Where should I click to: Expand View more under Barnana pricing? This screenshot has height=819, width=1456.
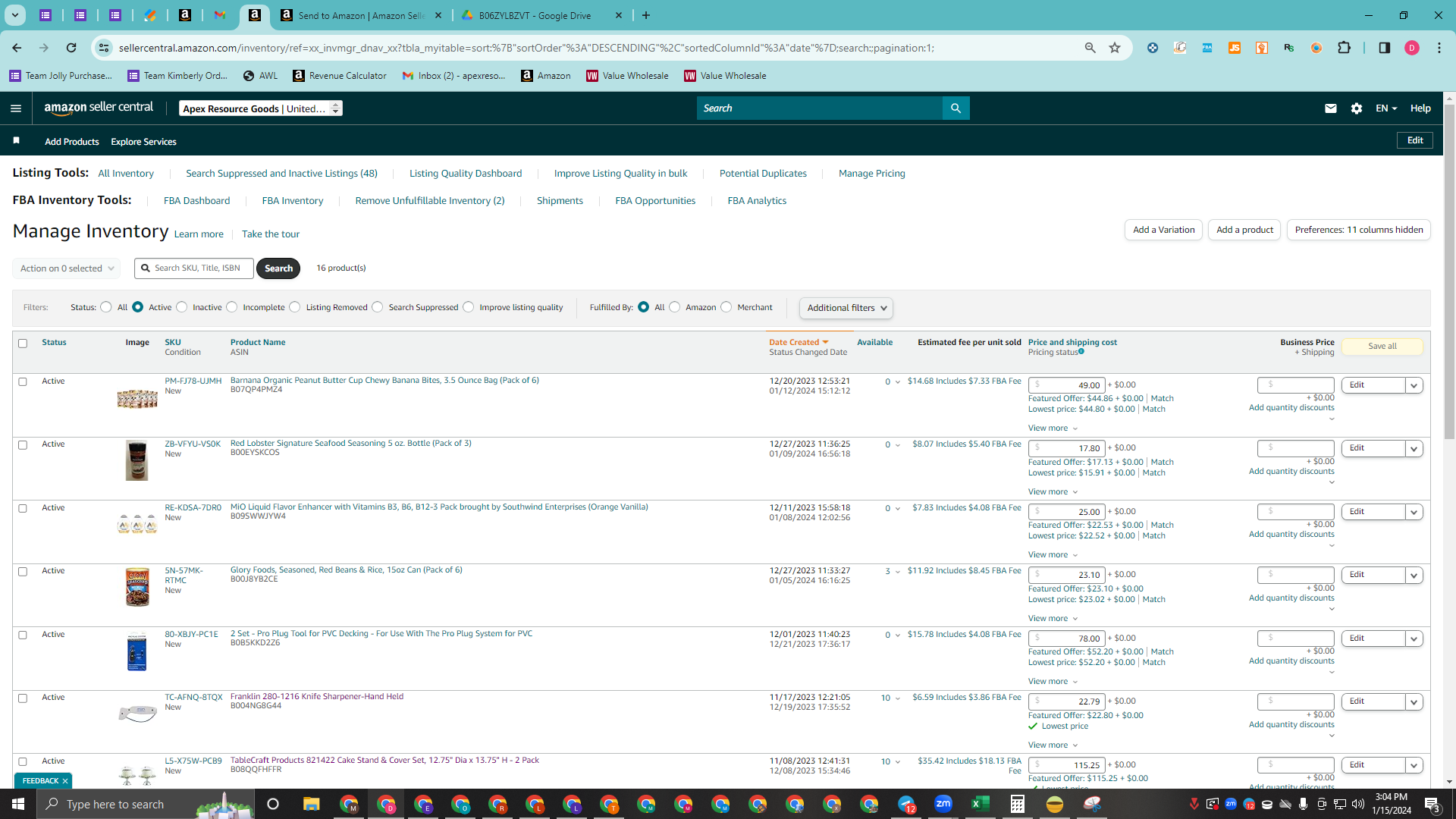[x=1053, y=428]
